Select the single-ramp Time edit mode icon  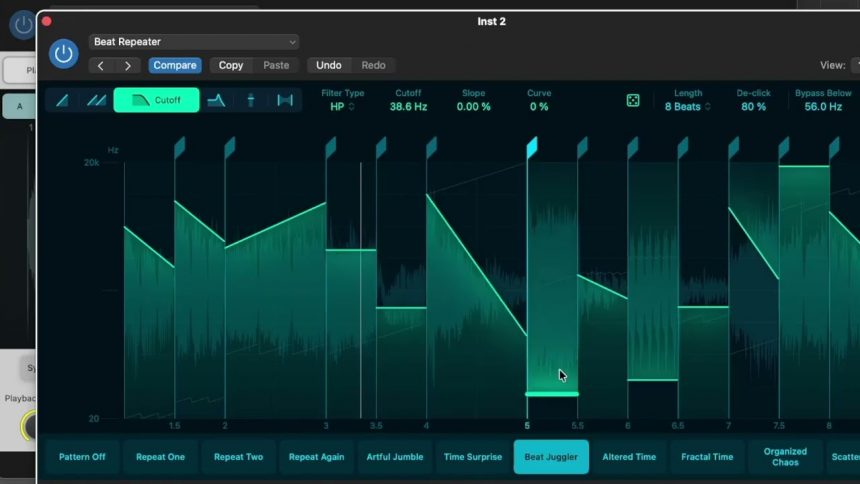pos(63,100)
